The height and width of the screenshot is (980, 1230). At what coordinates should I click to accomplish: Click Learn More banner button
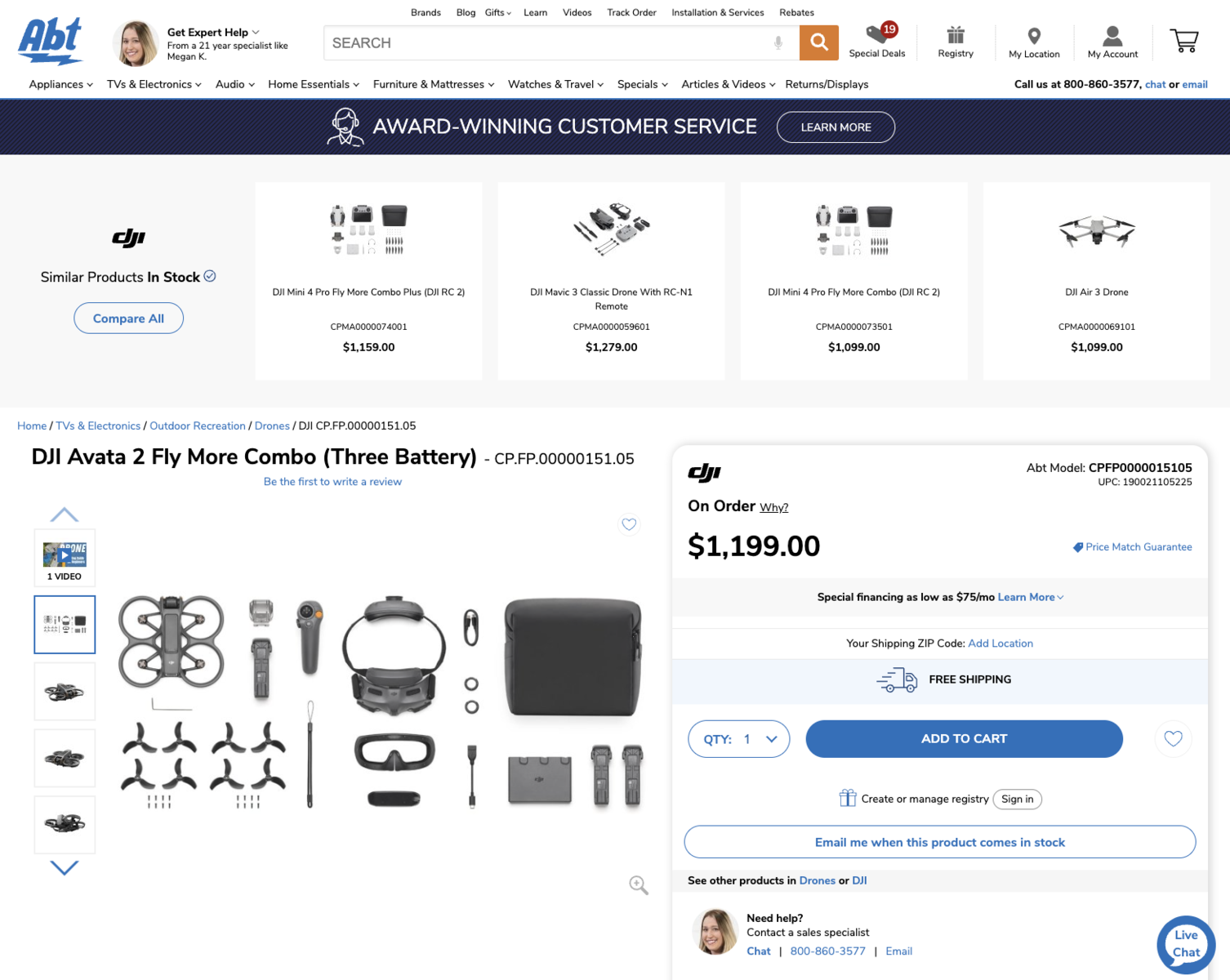point(836,127)
